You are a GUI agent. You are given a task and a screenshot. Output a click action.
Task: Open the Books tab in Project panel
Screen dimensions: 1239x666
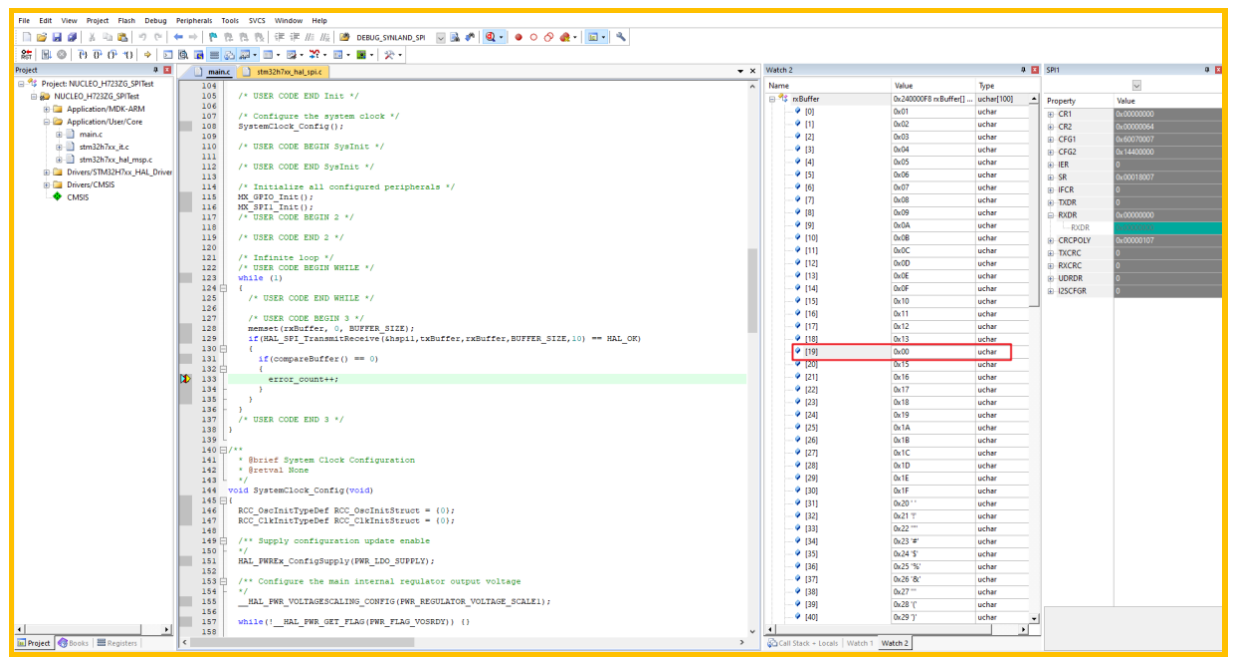pos(73,643)
